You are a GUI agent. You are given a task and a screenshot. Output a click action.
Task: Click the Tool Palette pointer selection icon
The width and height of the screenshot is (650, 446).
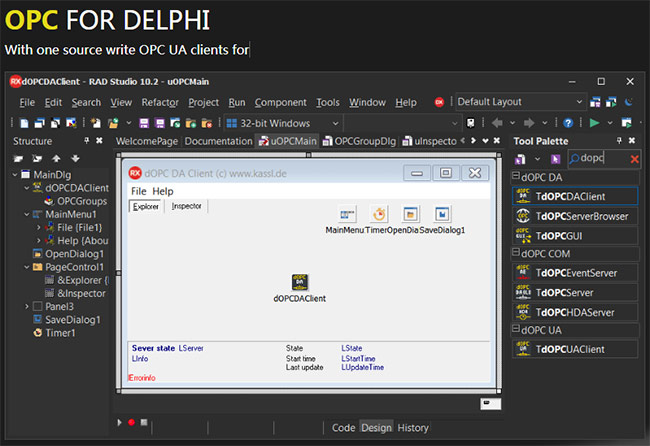coord(555,159)
